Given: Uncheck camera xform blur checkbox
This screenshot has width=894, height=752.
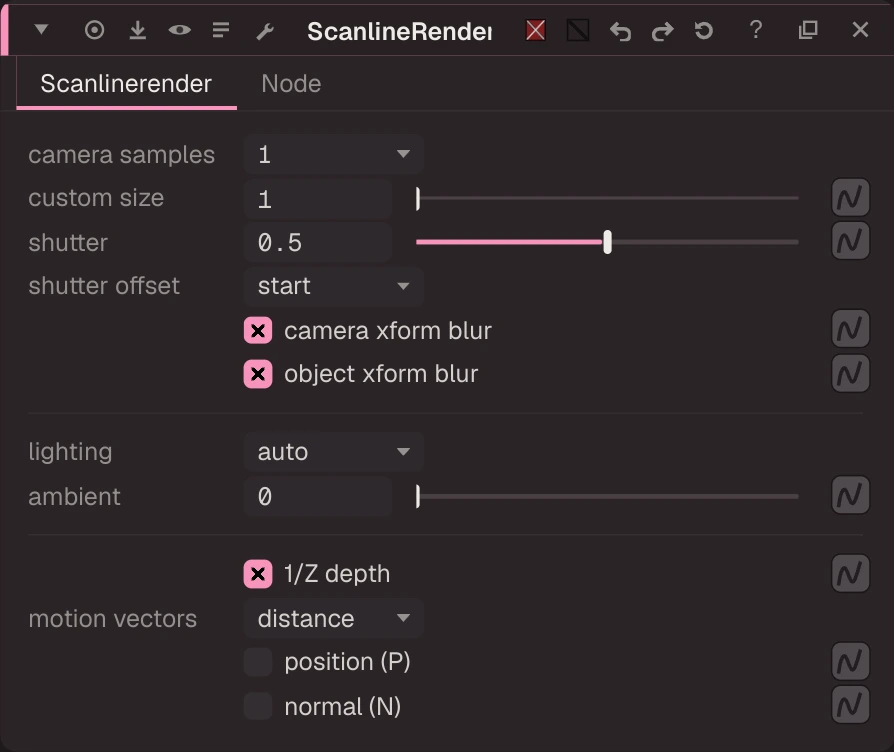Looking at the screenshot, I should click(x=258, y=331).
